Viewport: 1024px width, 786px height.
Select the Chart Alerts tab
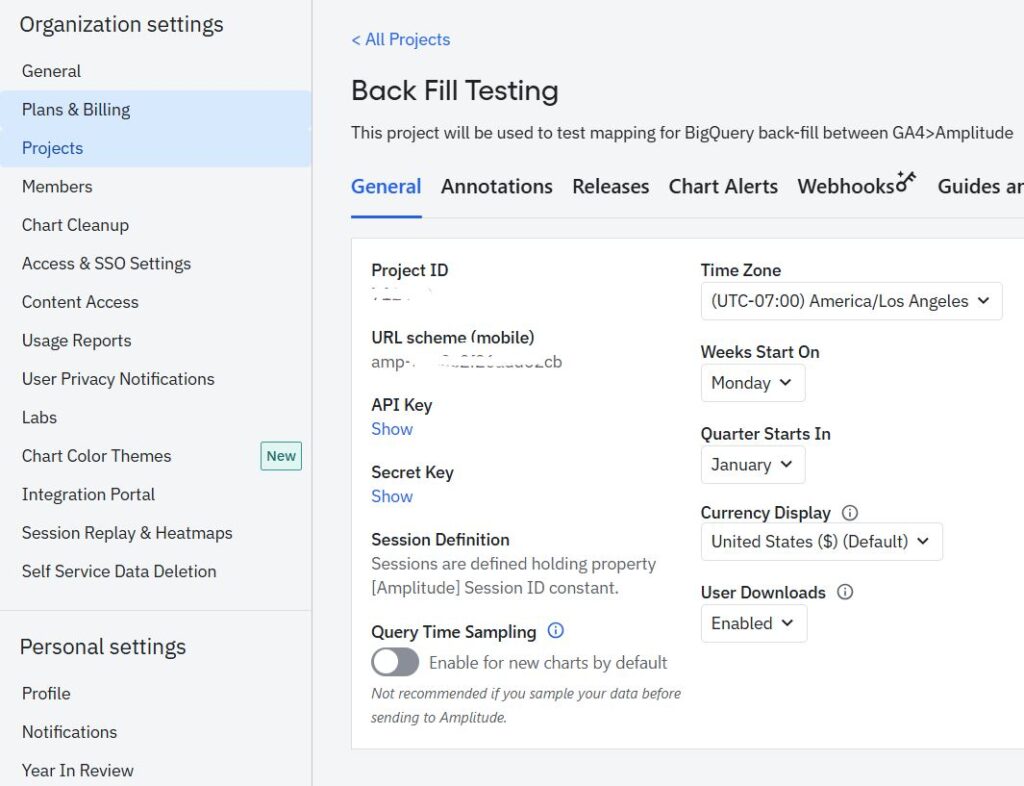pos(723,187)
